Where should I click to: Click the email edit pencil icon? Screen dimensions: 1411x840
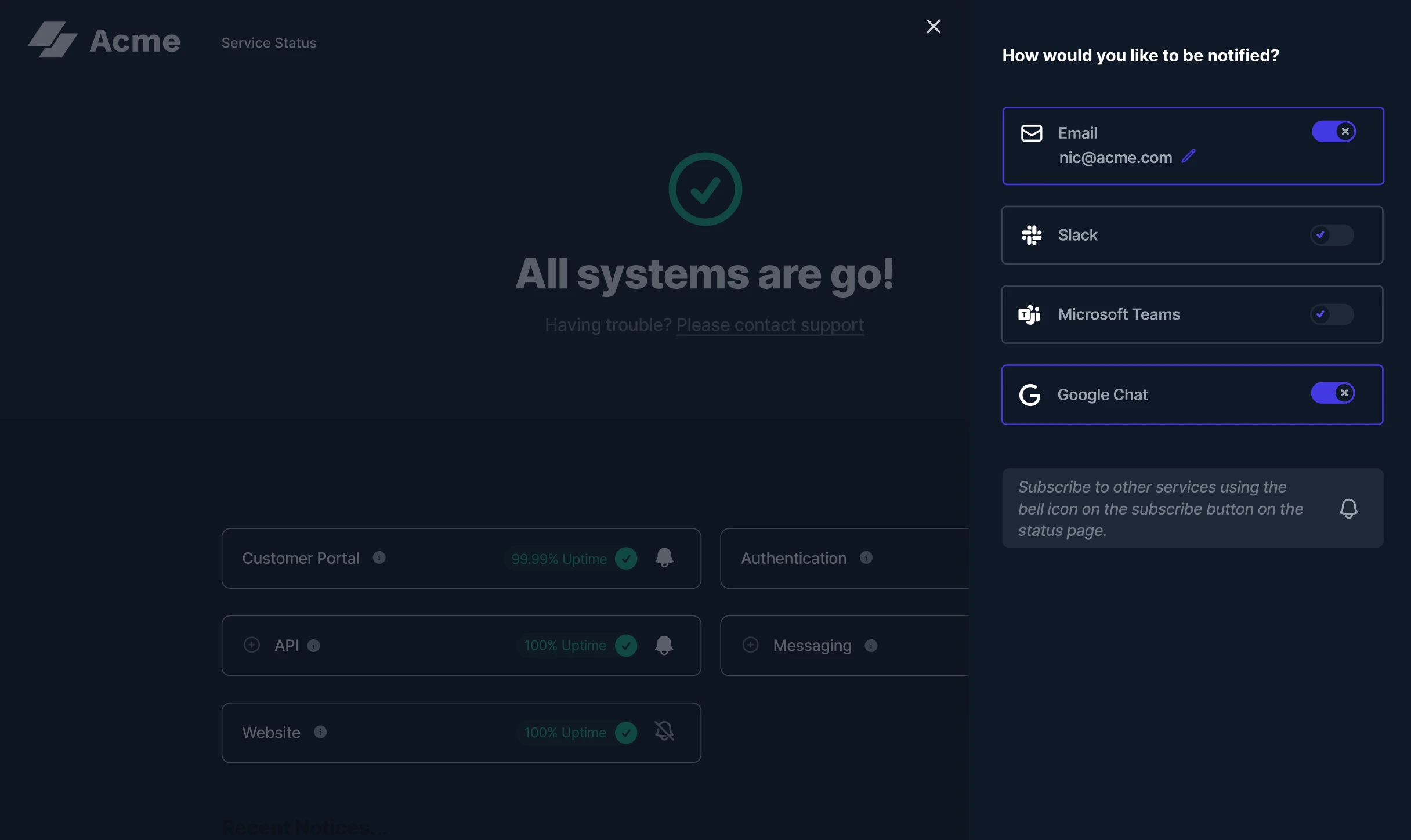1189,156
